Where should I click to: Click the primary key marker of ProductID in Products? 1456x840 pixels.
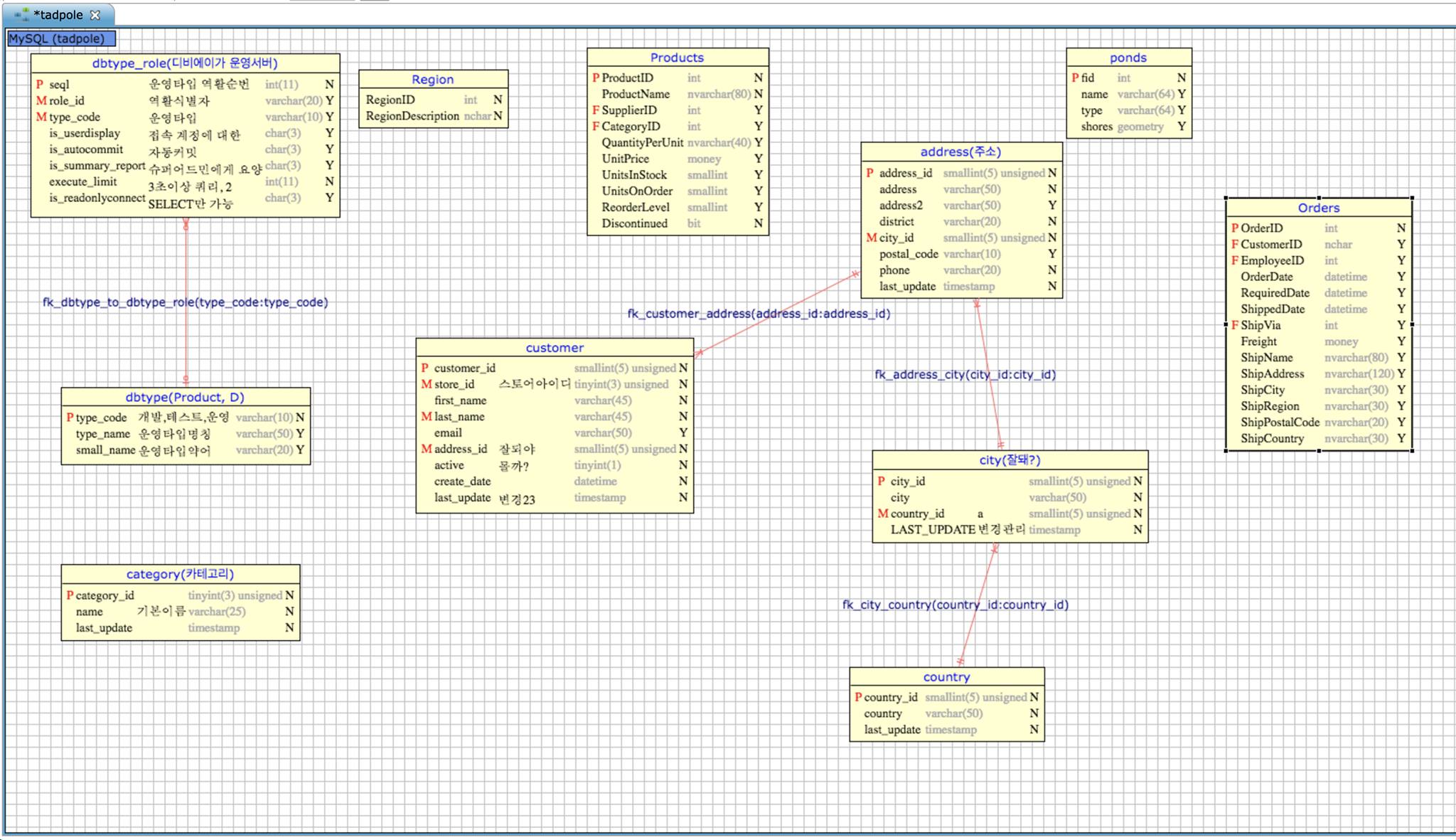tap(594, 78)
